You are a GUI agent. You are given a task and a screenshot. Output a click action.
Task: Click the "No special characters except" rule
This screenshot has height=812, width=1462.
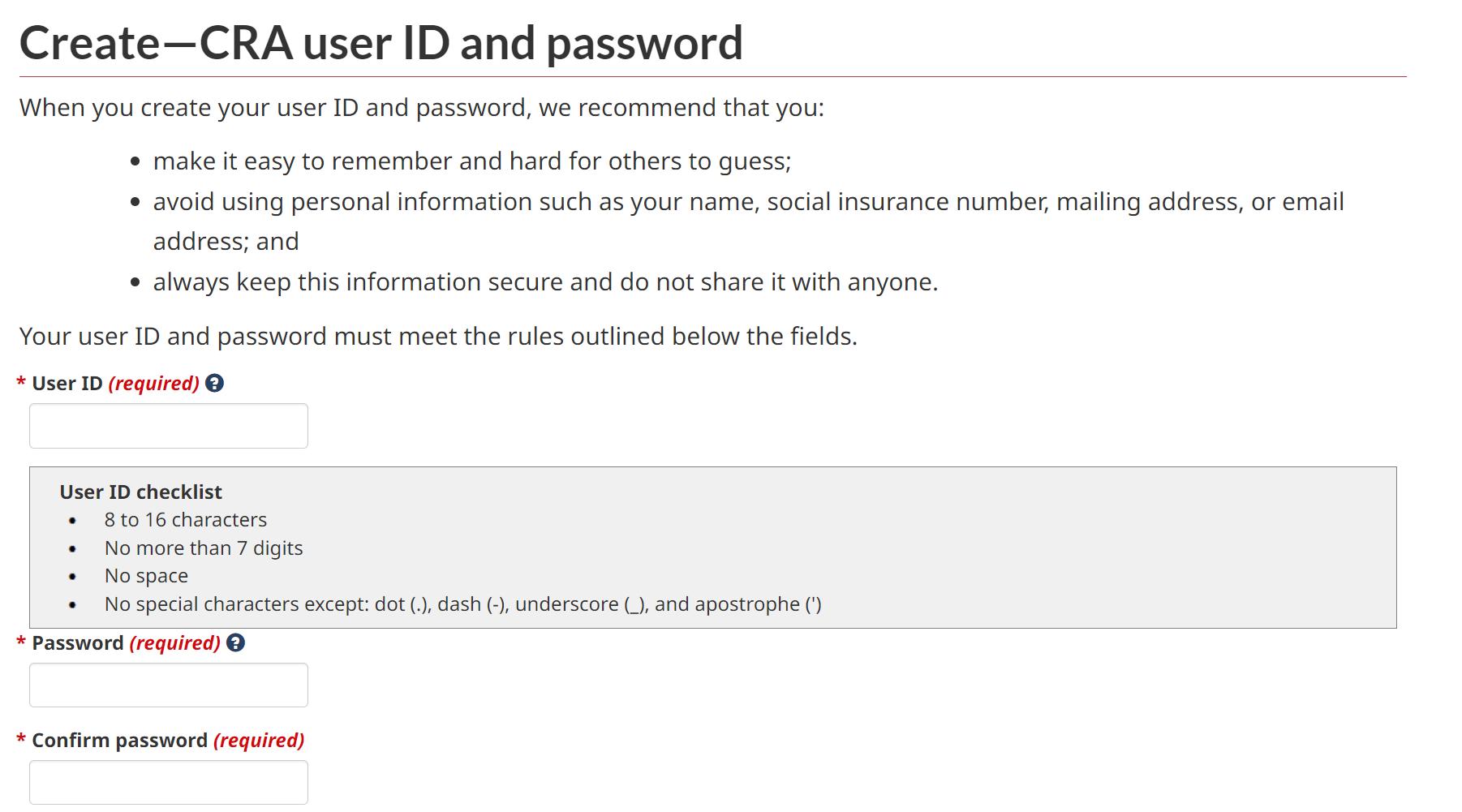point(462,604)
